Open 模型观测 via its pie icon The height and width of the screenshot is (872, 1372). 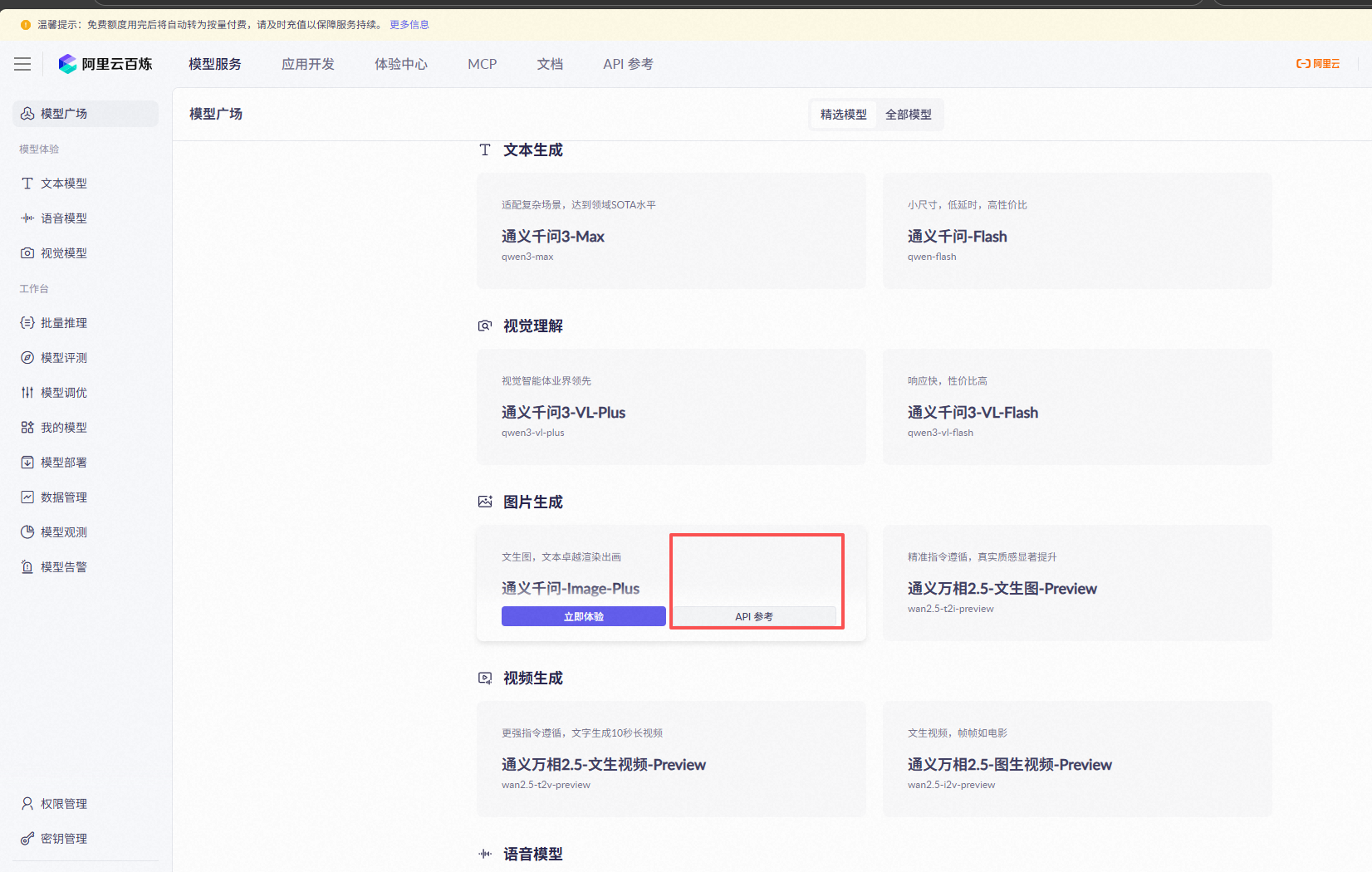pos(27,532)
